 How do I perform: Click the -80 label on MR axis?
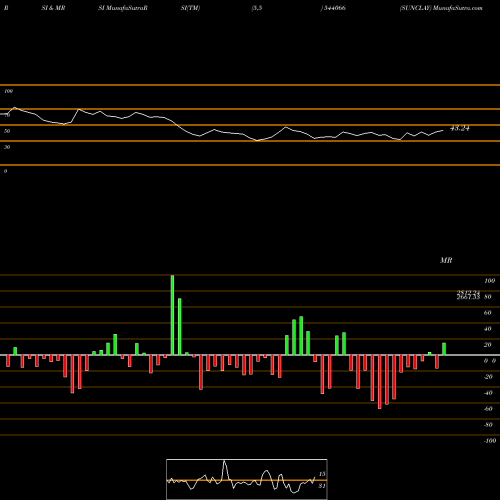488,425
